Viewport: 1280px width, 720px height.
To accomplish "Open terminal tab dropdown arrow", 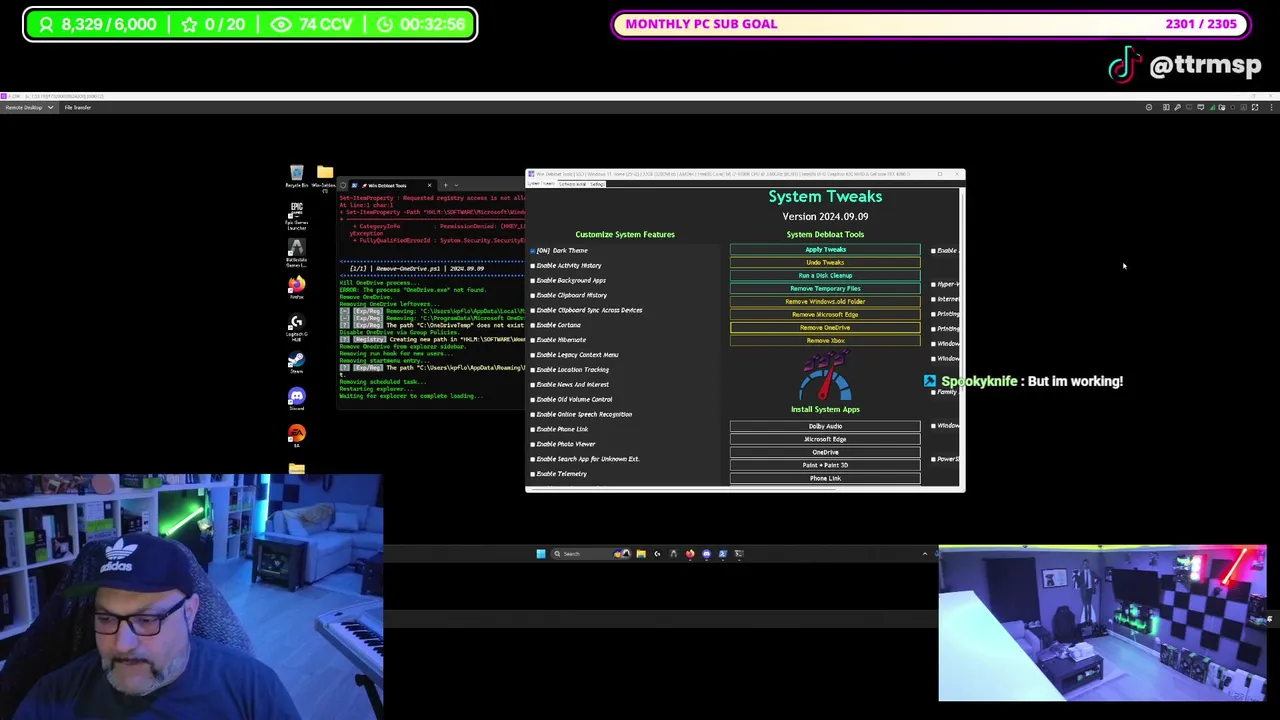I will (x=456, y=185).
